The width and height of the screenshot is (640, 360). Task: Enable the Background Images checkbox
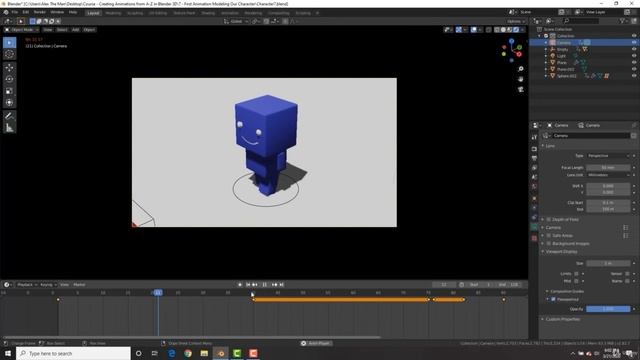click(549, 244)
